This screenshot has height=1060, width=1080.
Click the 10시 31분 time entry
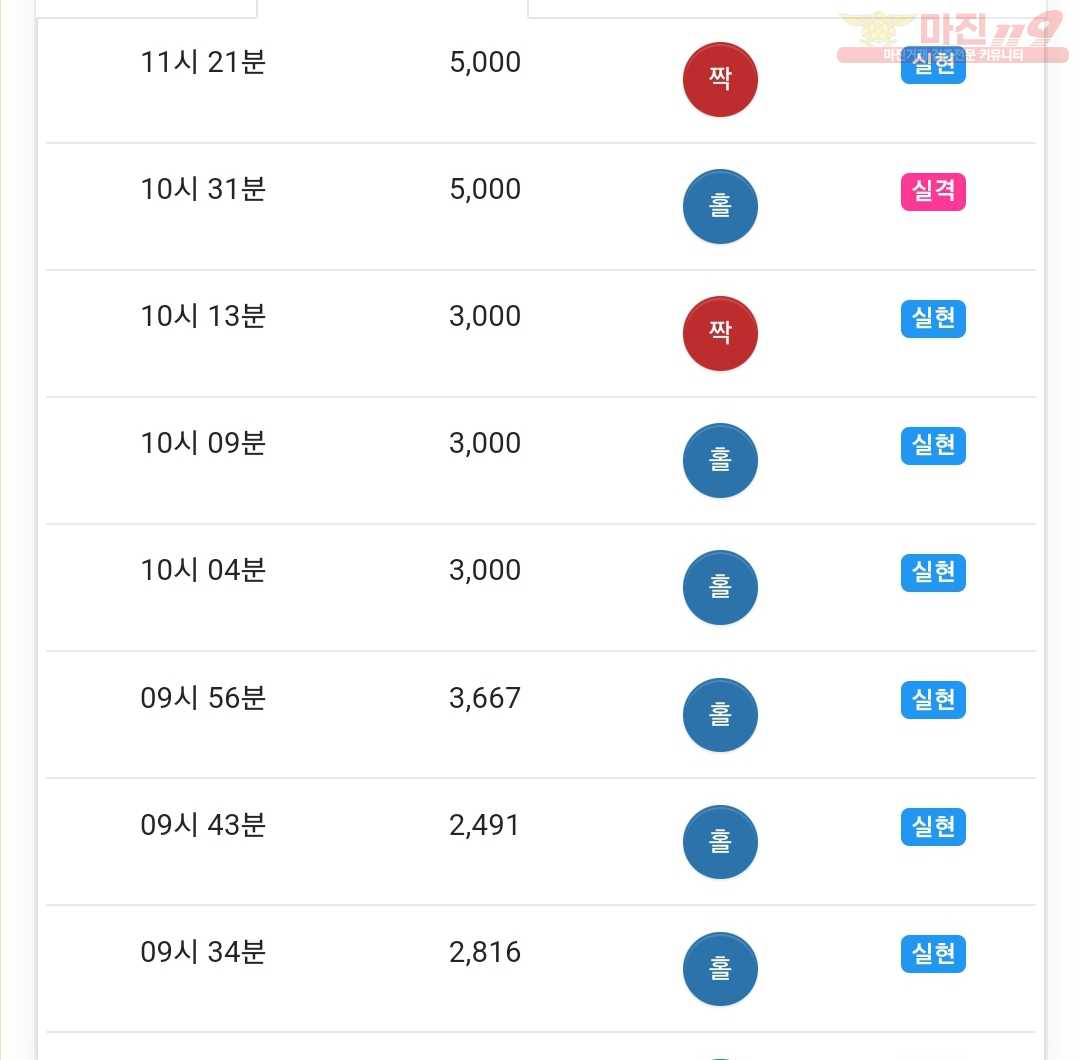click(203, 189)
